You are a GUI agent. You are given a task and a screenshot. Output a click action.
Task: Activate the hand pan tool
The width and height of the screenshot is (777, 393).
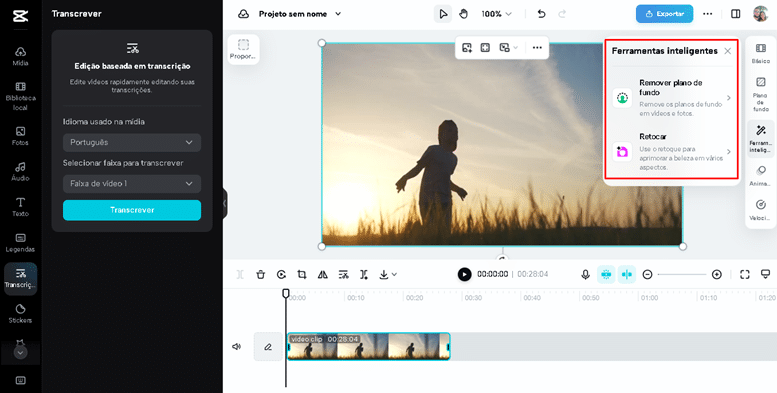click(463, 14)
